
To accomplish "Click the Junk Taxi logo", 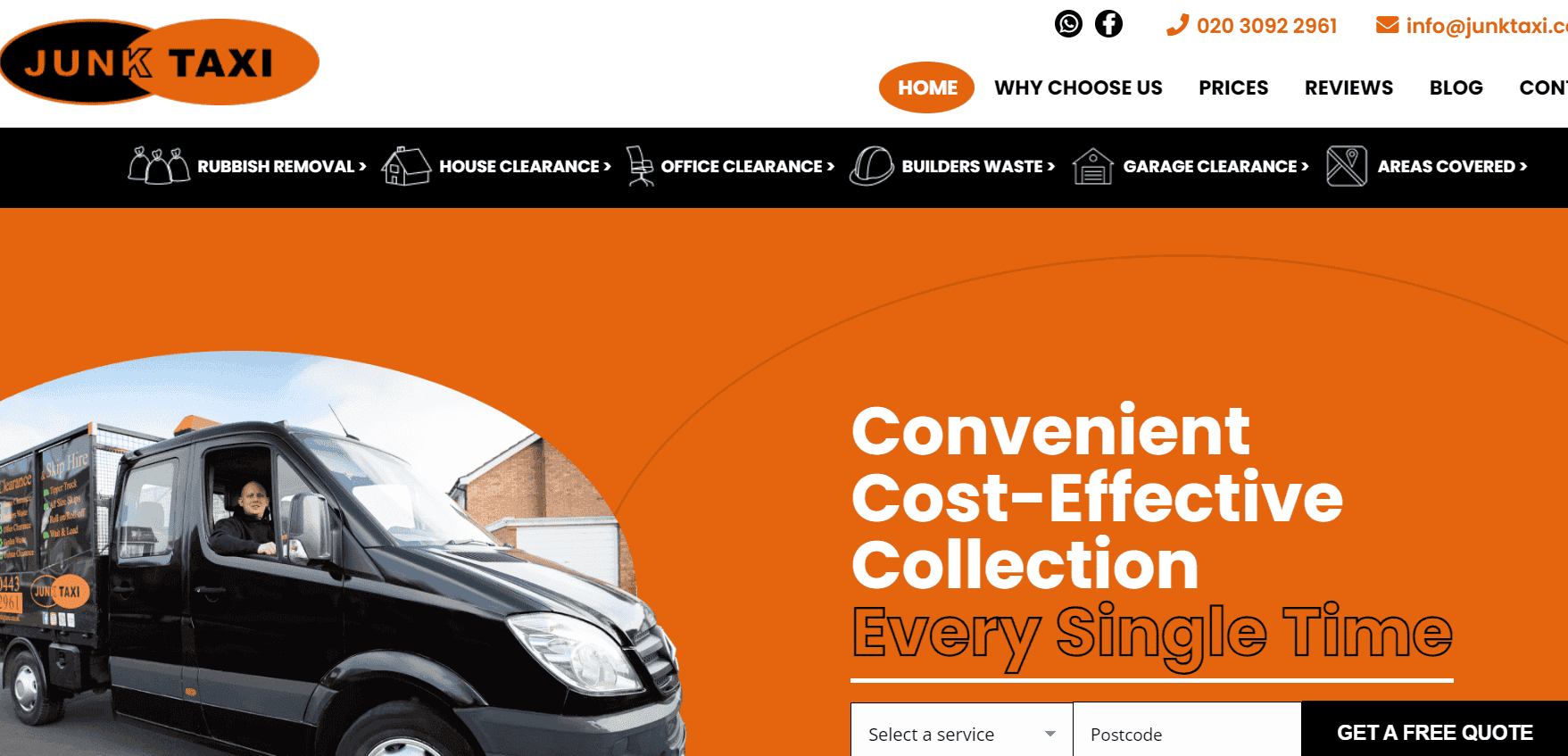I will [159, 62].
